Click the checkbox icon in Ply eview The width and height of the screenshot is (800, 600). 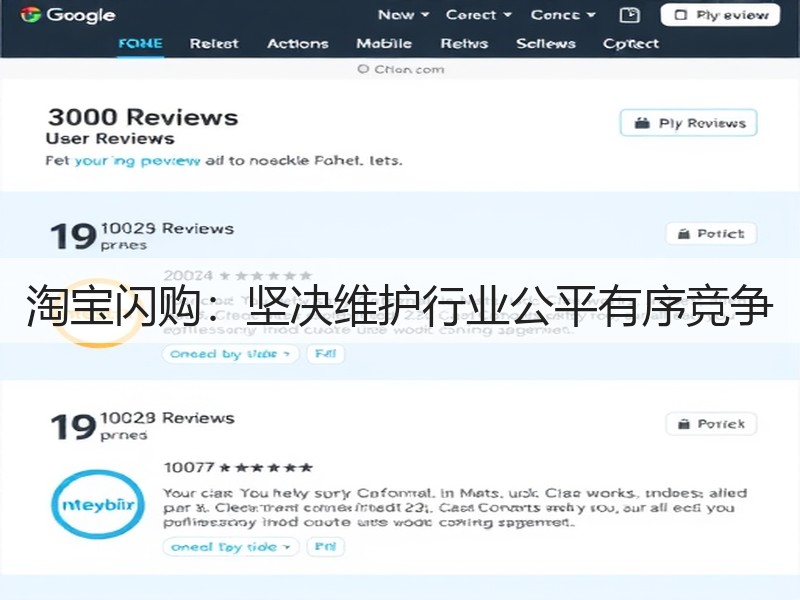pyautogui.click(x=681, y=15)
